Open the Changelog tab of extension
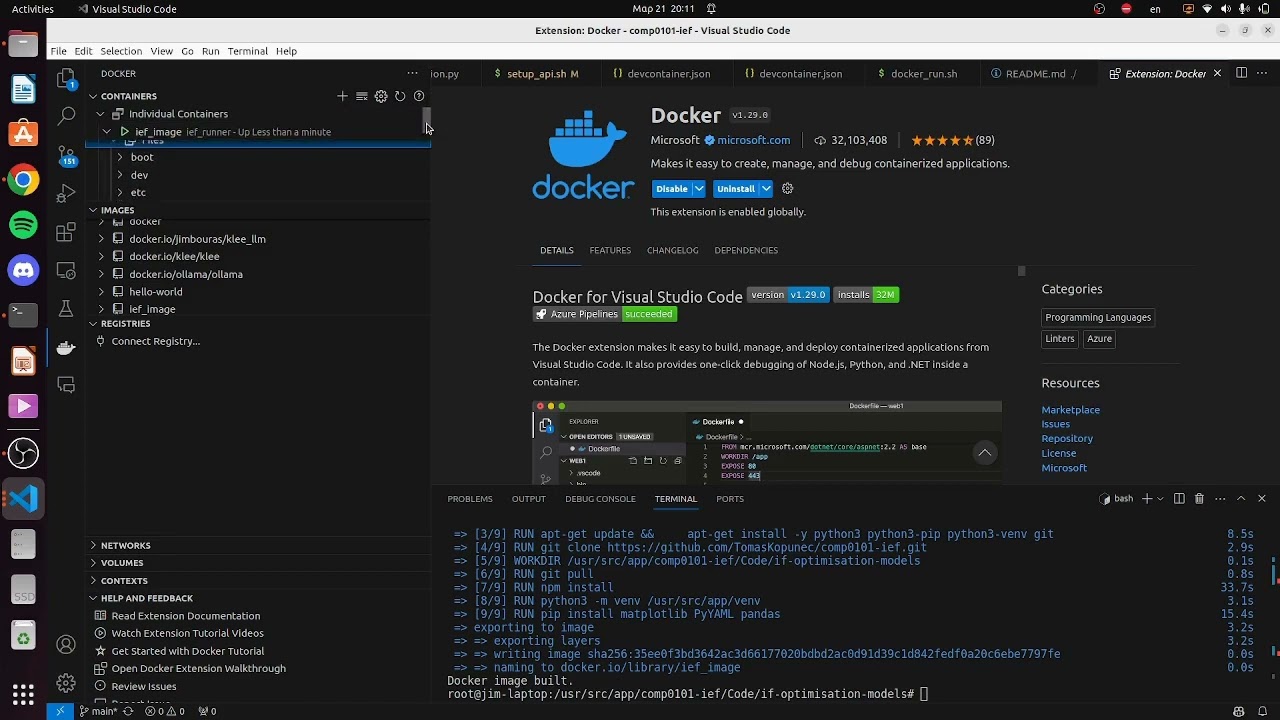This screenshot has width=1280, height=720. [672, 250]
